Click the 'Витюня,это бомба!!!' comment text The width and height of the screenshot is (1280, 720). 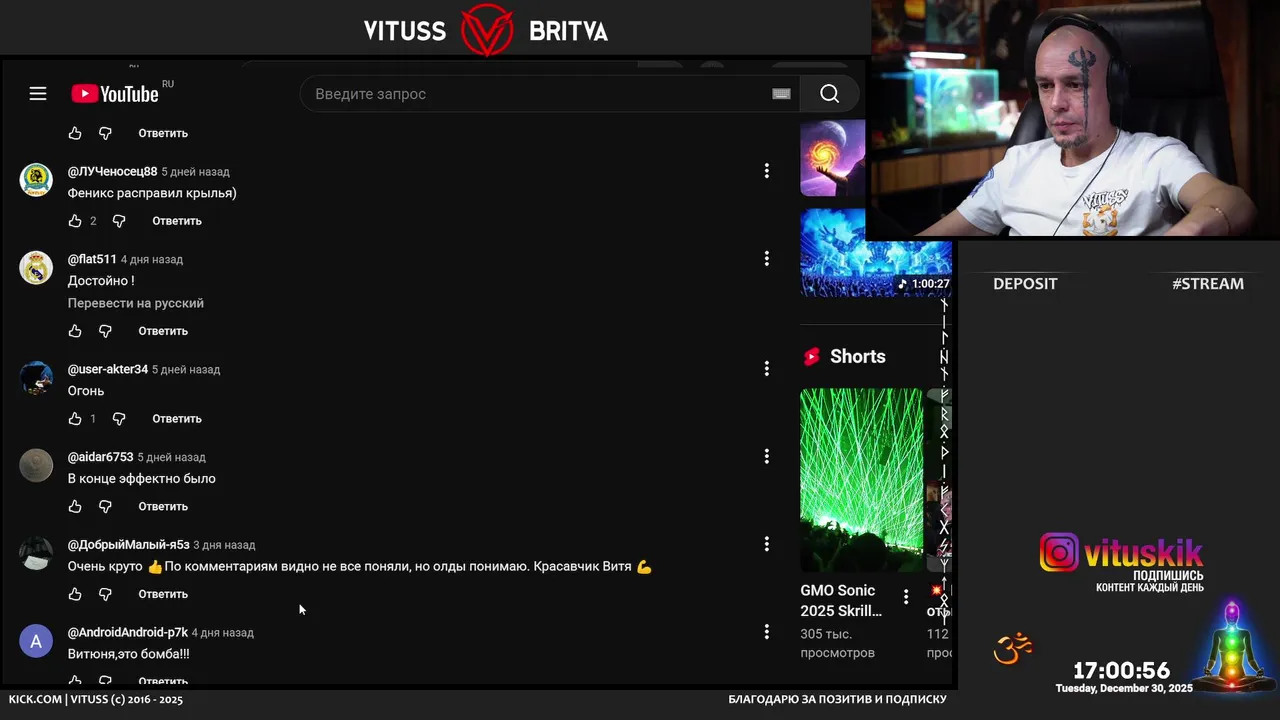click(128, 654)
